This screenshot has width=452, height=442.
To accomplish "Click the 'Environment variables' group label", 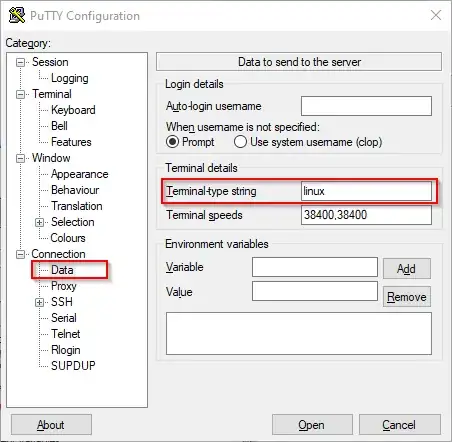I will tap(217, 244).
